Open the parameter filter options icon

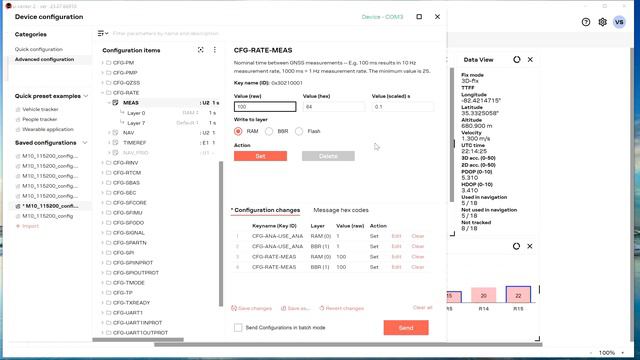point(102,33)
